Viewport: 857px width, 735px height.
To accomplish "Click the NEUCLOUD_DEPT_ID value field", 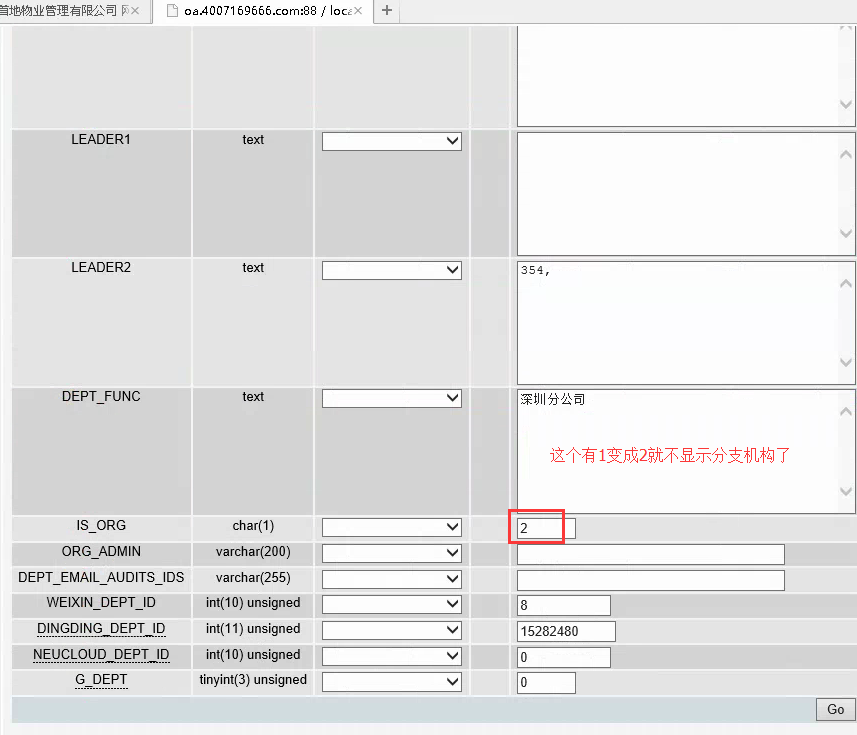I will click(563, 657).
